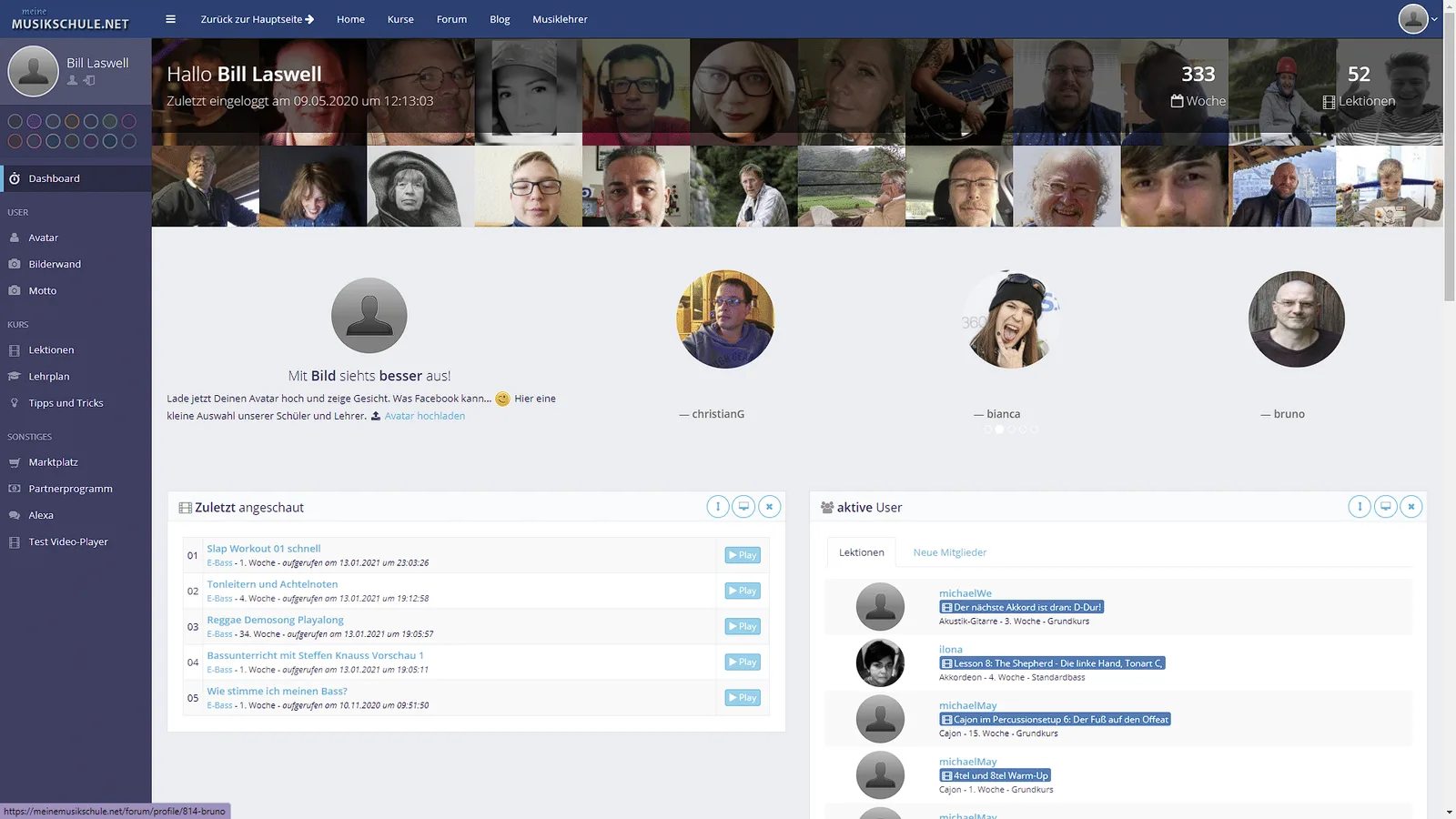The height and width of the screenshot is (819, 1456).
Task: Open michaelWe user profile link
Action: point(966,593)
